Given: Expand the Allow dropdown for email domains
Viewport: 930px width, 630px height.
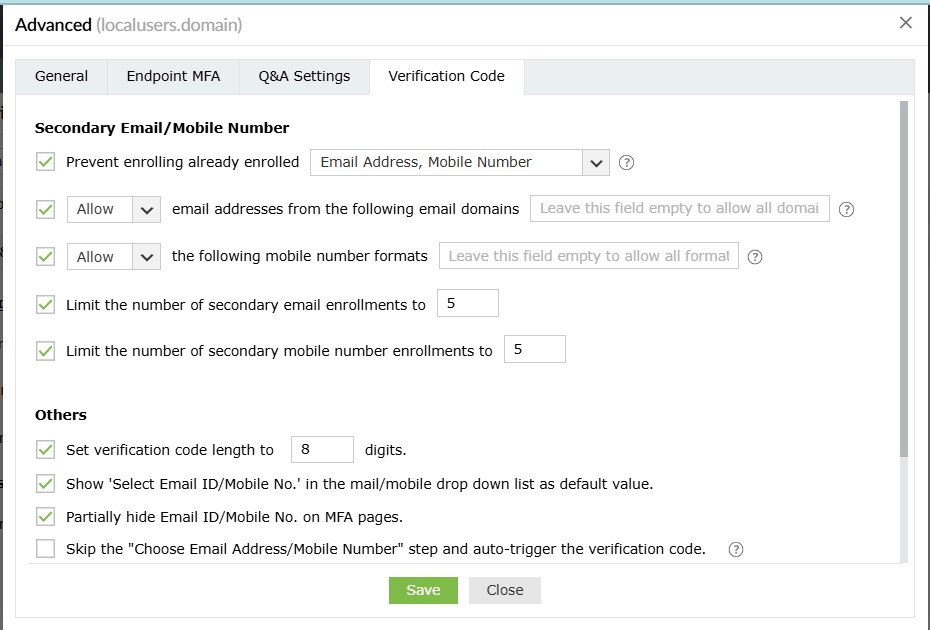Looking at the screenshot, I should [113, 209].
